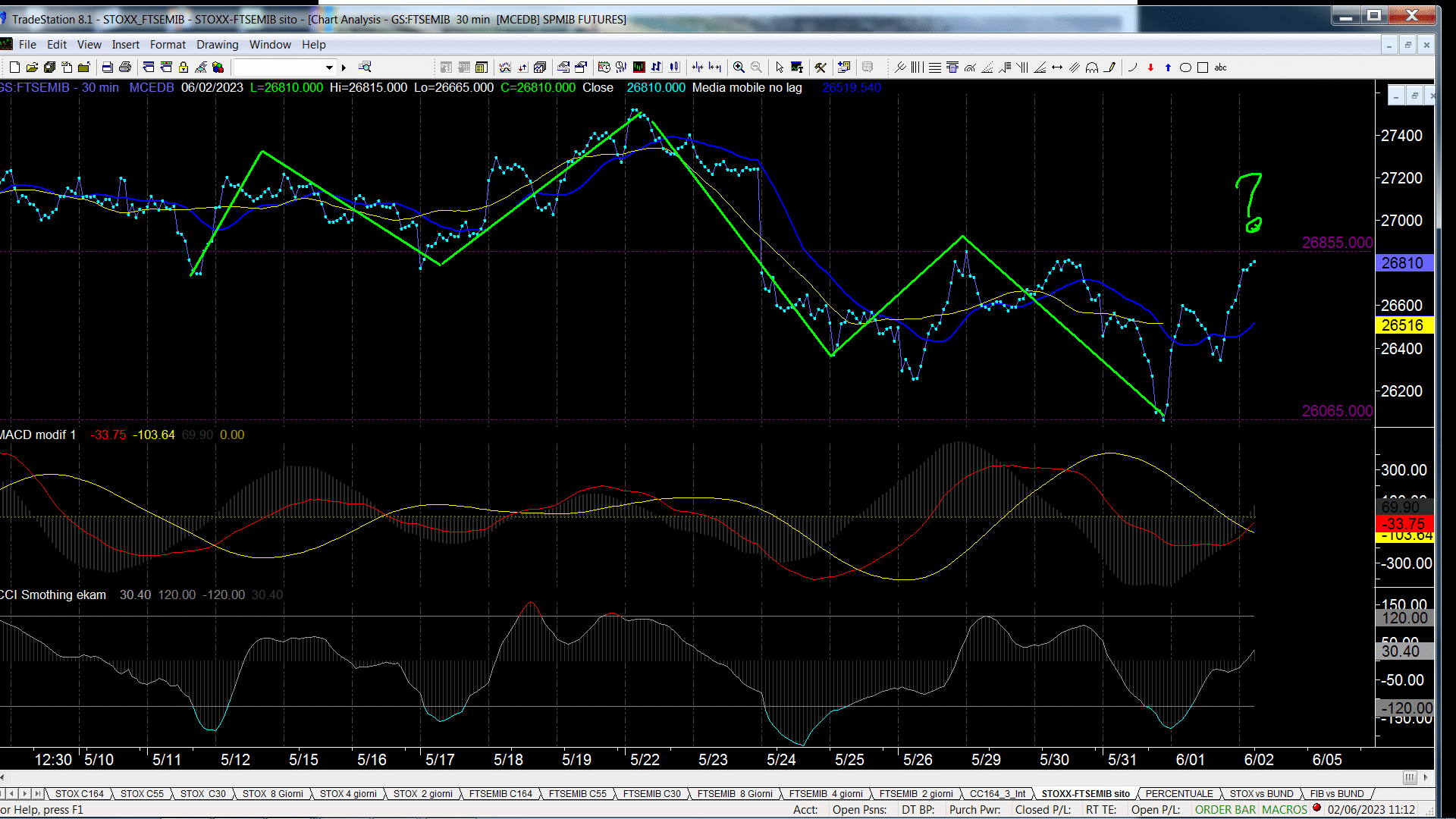The width and height of the screenshot is (1456, 819).
Task: Switch to the PERCENTUALE tab
Action: point(1179,794)
